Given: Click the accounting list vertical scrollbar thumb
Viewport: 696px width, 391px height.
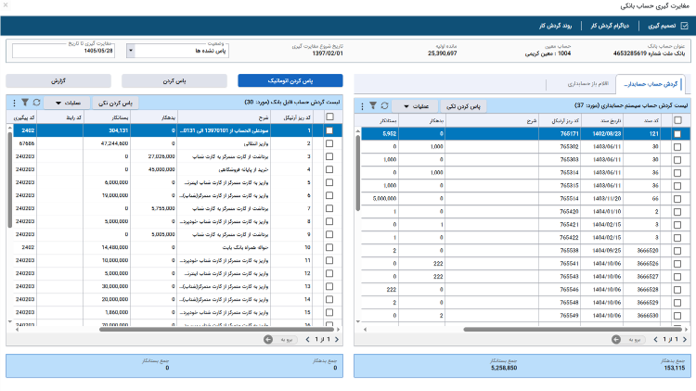Looking at the screenshot, I should tap(358, 173).
